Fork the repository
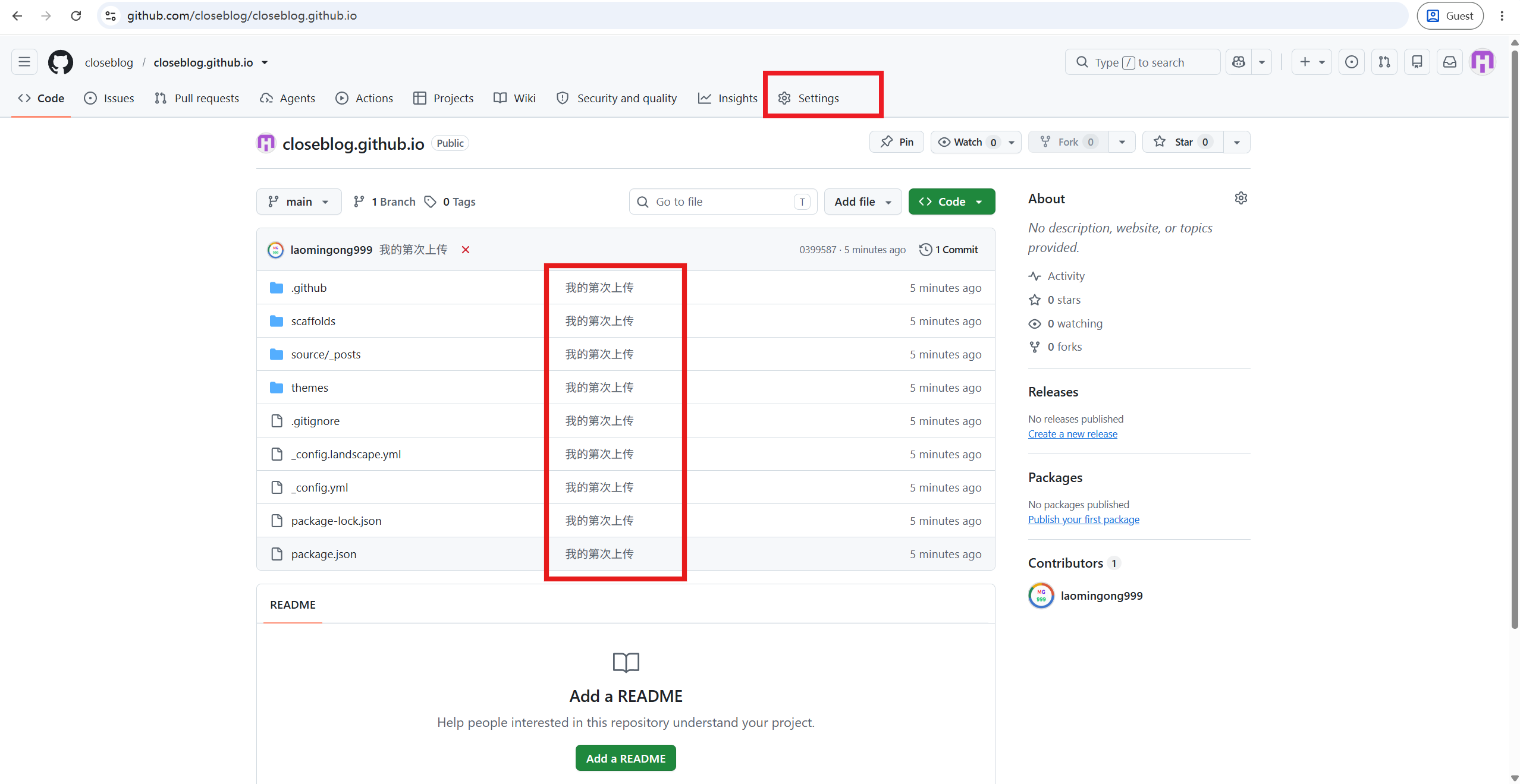 [x=1069, y=142]
